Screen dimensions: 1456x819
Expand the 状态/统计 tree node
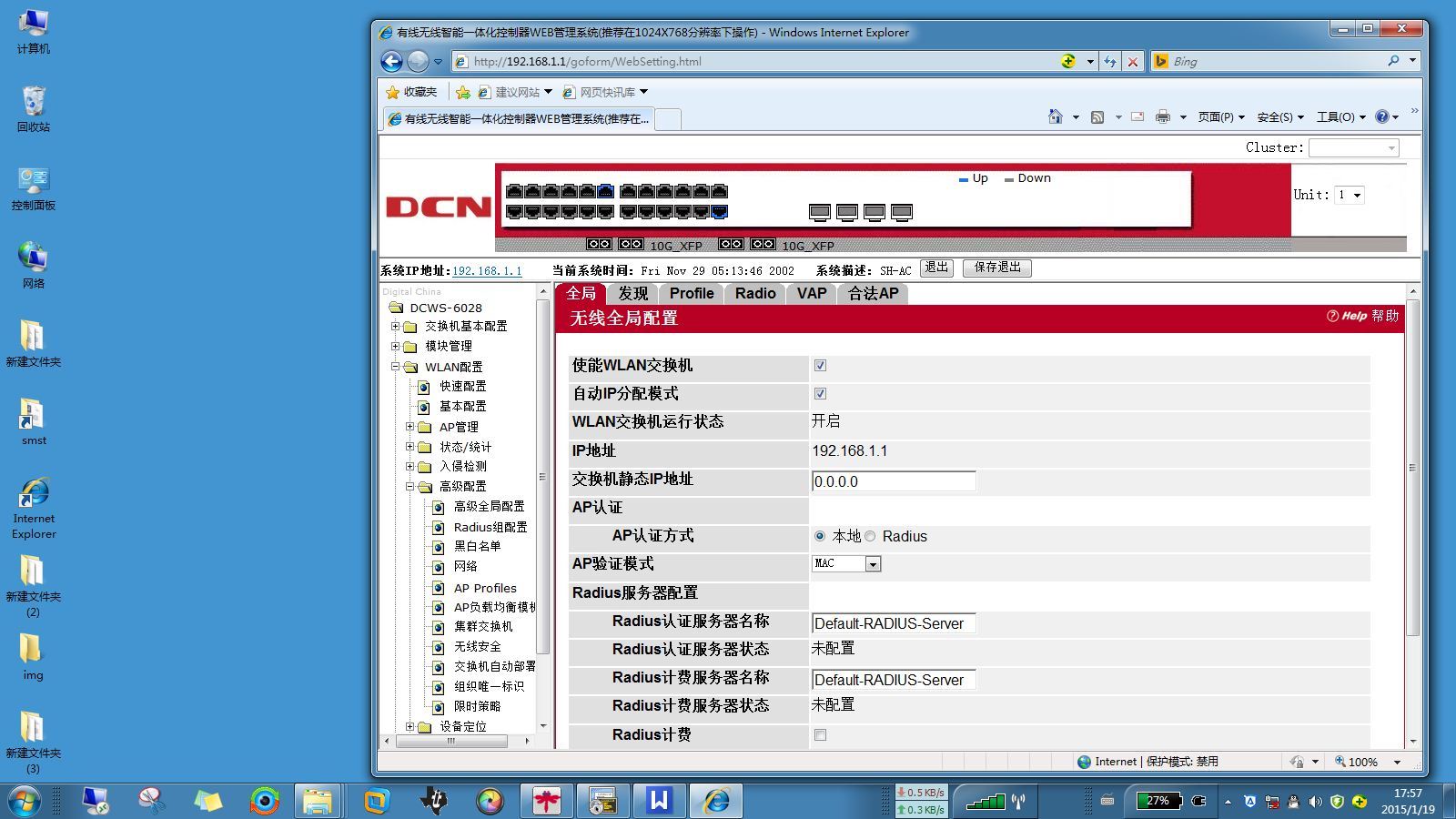tap(410, 447)
